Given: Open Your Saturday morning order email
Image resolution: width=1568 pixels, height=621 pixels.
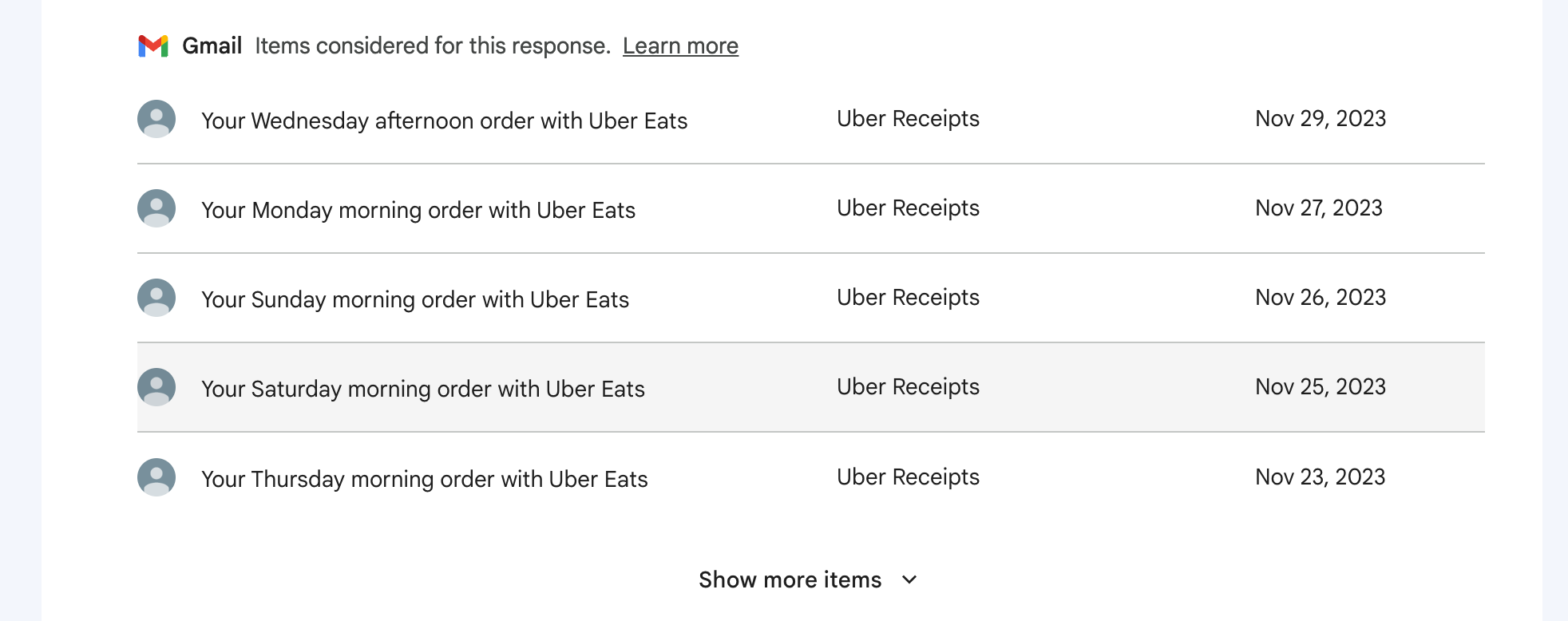Looking at the screenshot, I should tap(423, 389).
